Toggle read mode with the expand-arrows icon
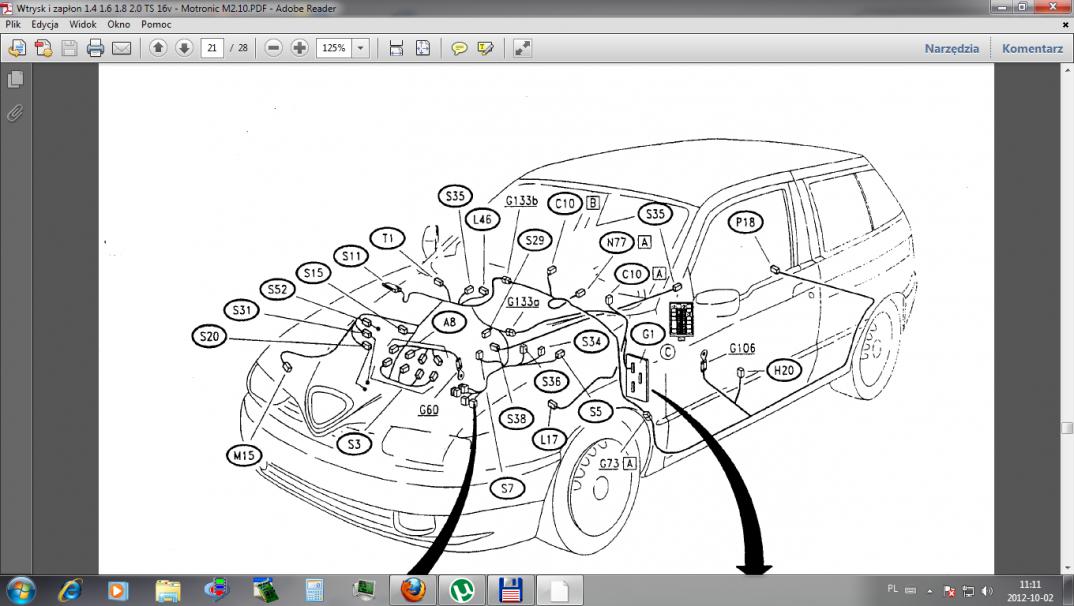The image size is (1074, 606). coord(522,48)
